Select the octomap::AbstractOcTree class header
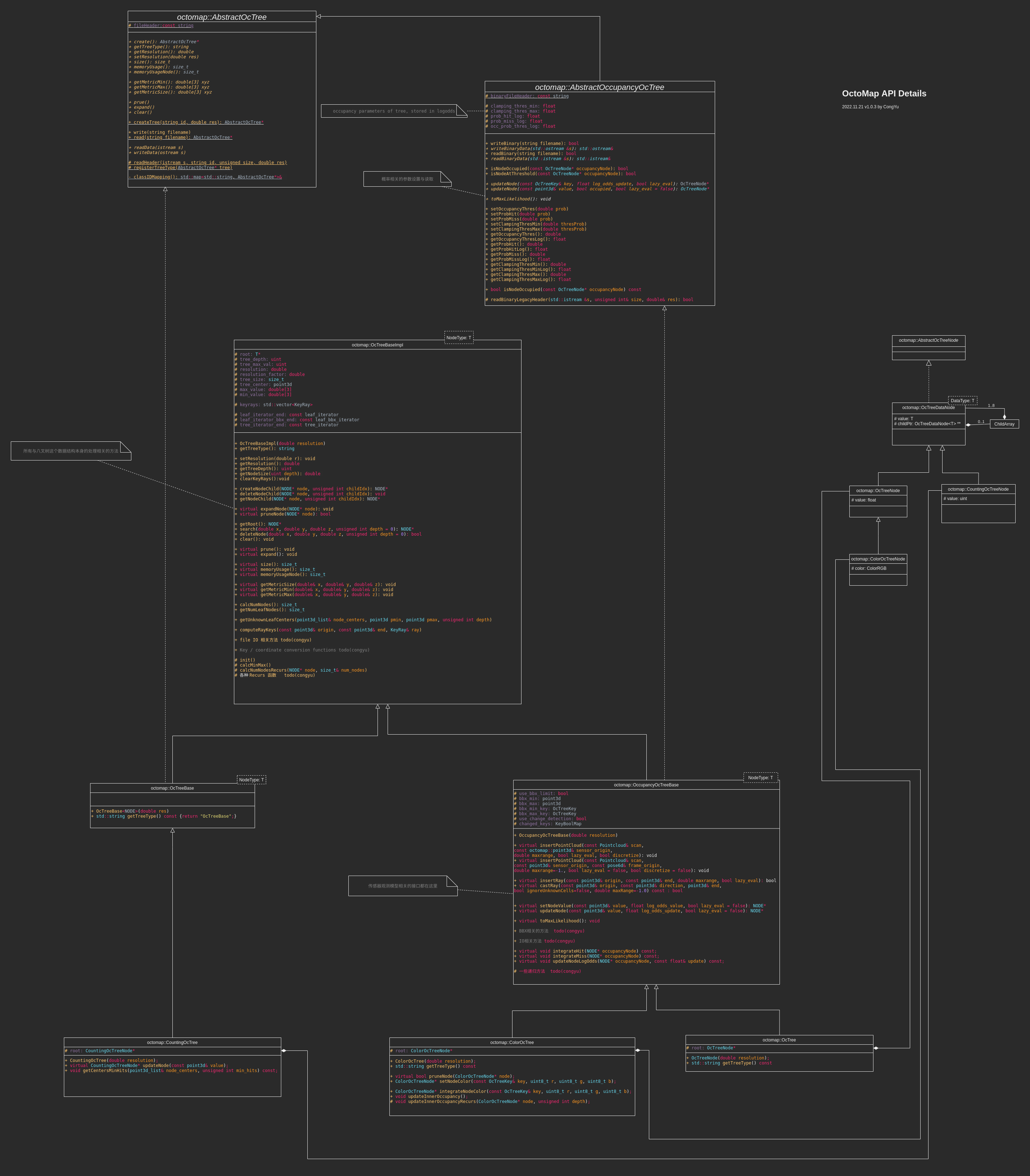 click(221, 17)
